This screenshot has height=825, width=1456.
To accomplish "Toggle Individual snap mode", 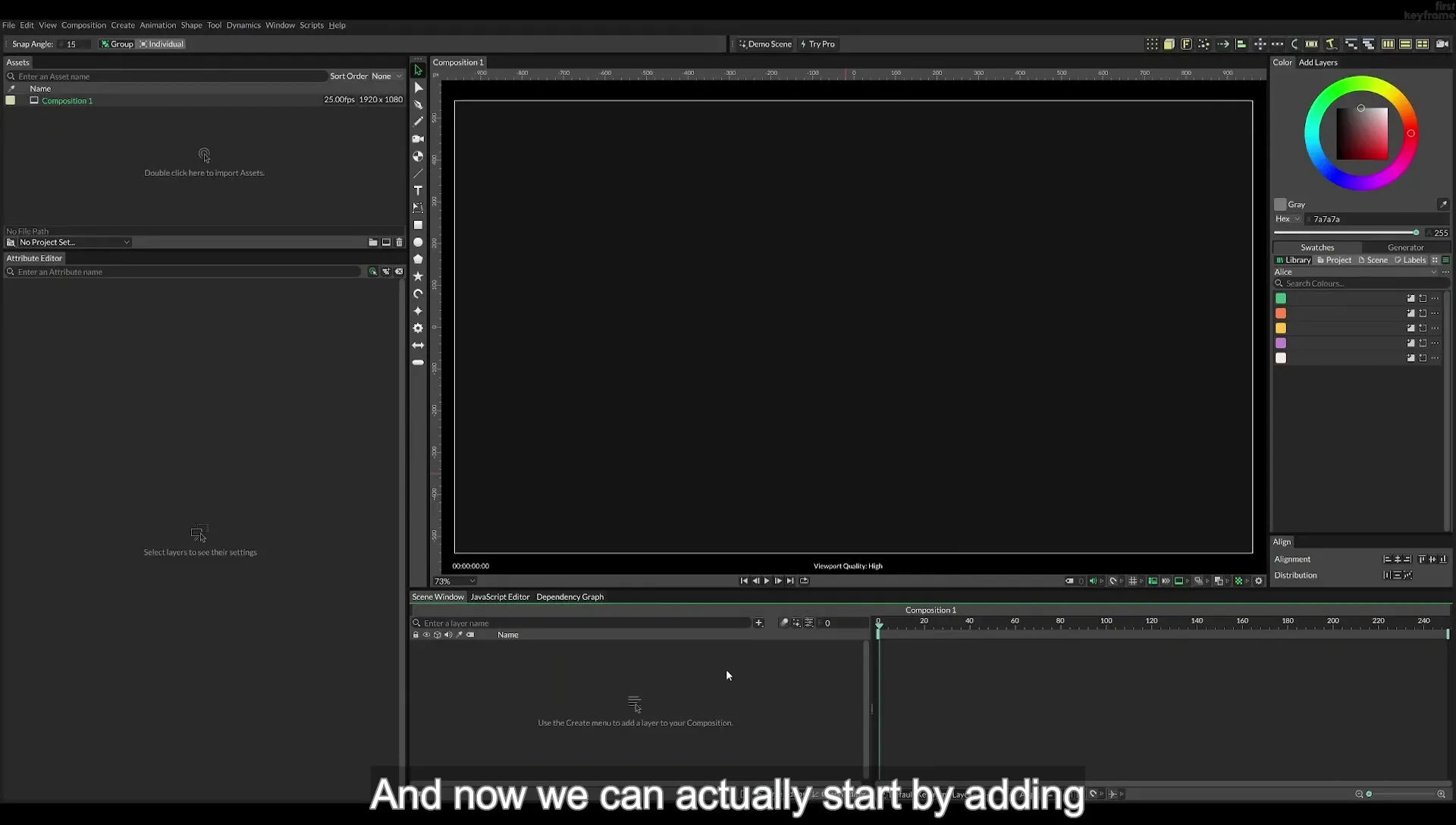I will [x=162, y=44].
